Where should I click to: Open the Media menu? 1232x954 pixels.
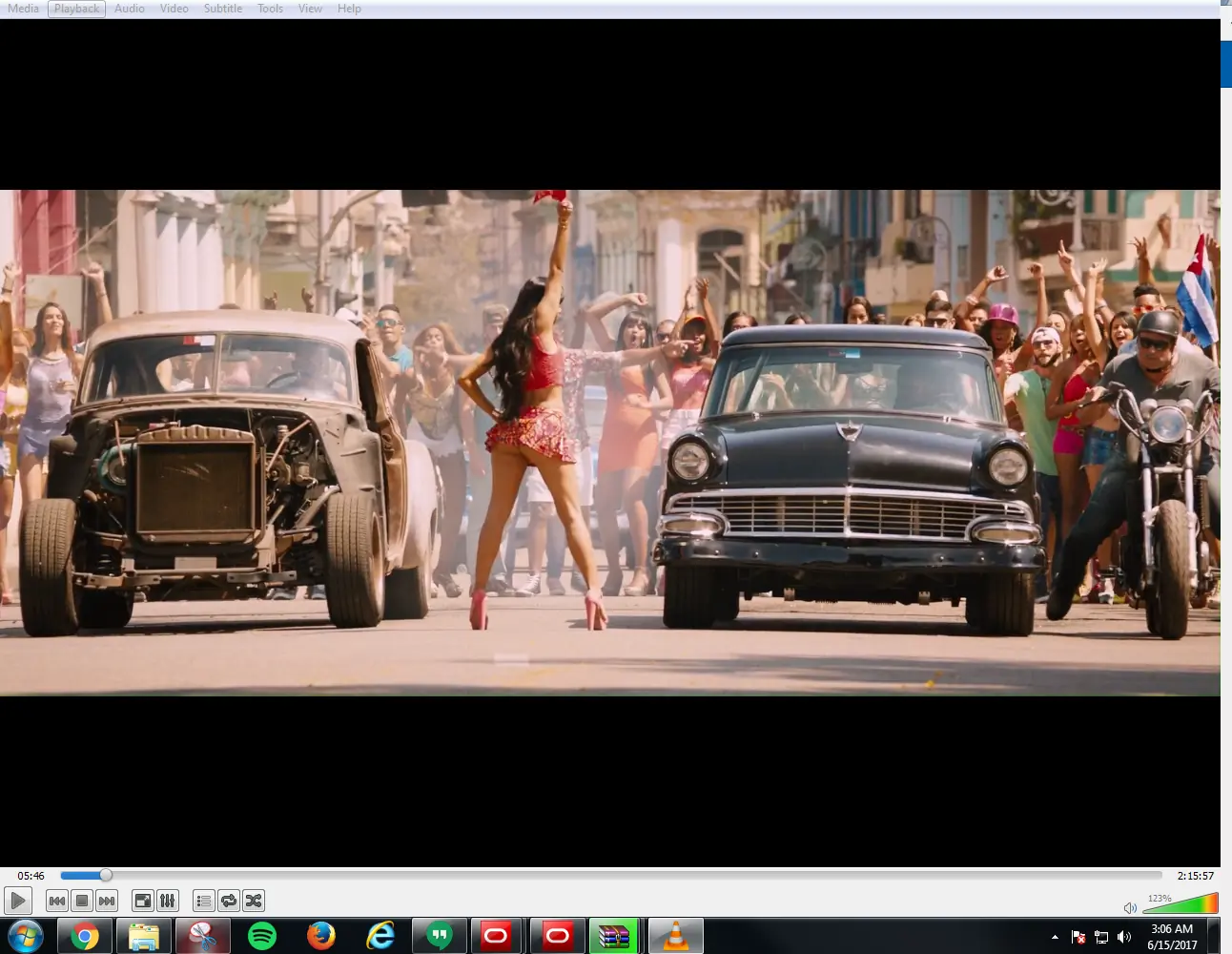(x=23, y=9)
